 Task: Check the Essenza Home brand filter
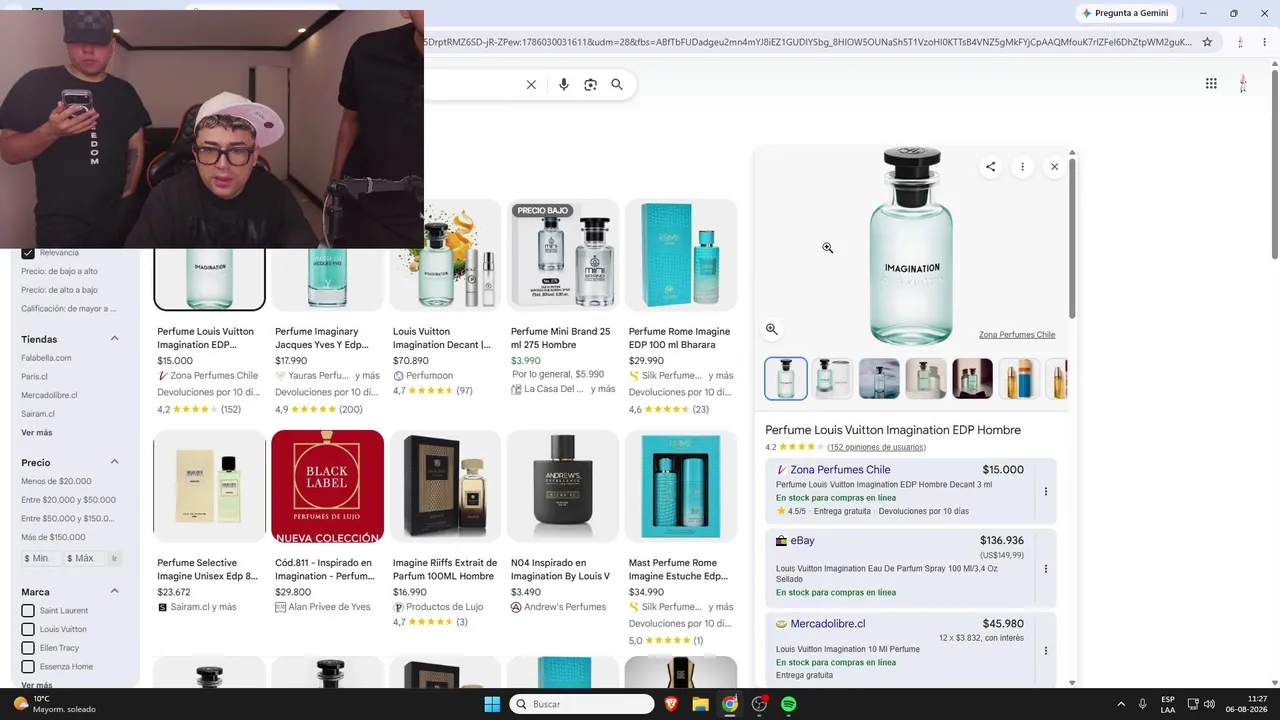click(28, 667)
